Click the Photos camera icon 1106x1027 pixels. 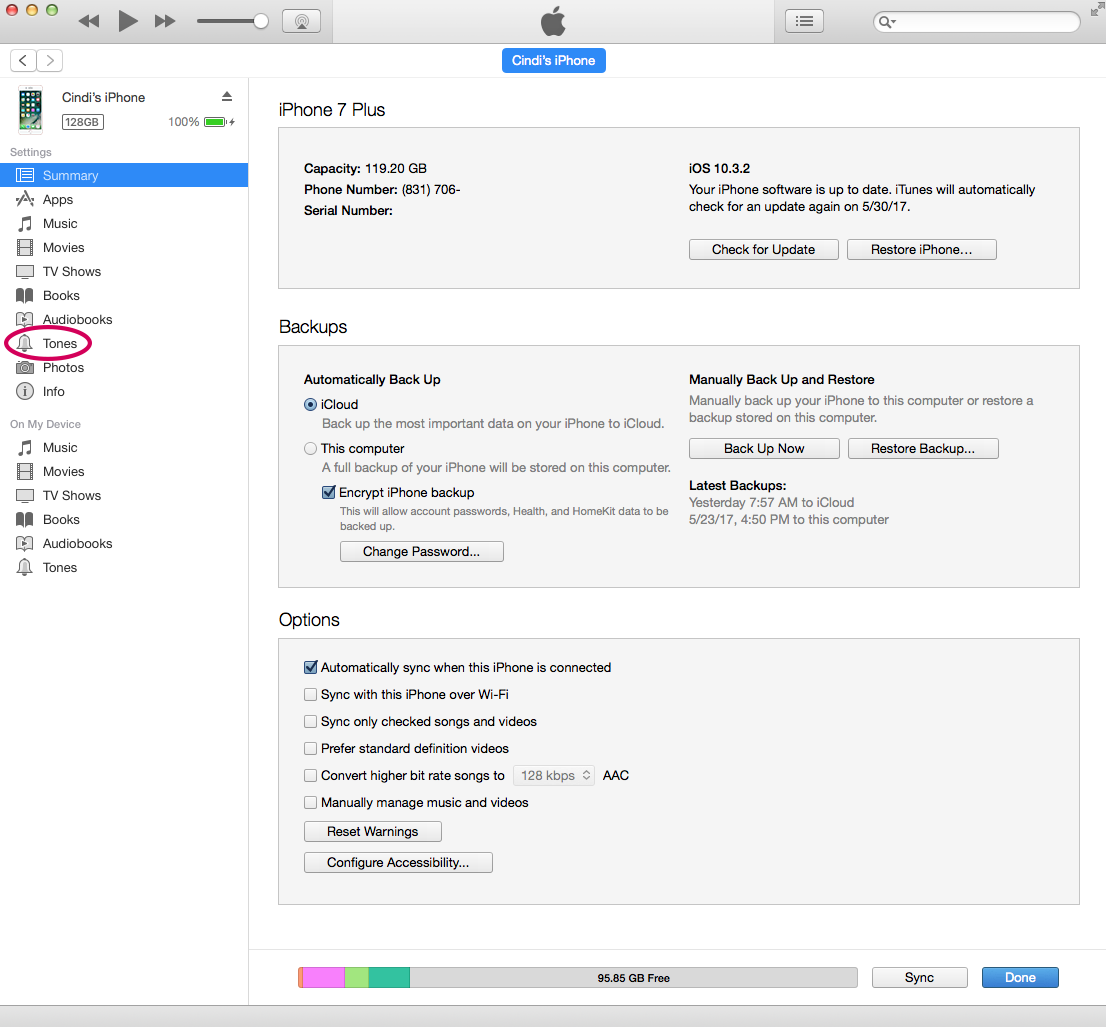[25, 367]
